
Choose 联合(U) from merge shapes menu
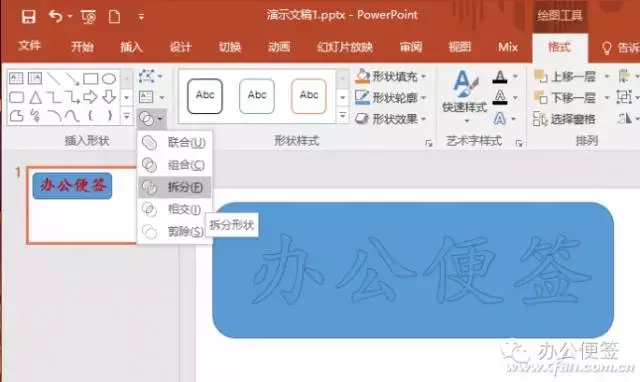tap(175, 143)
